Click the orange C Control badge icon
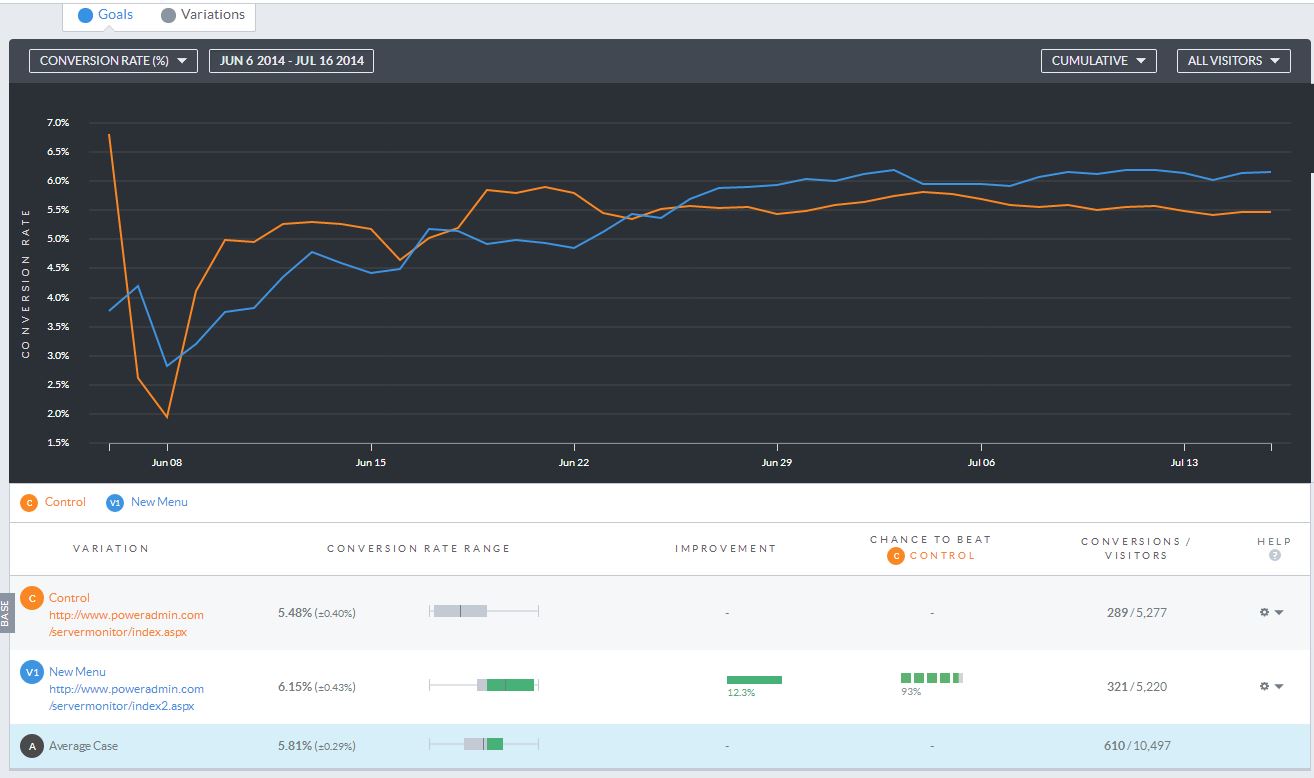This screenshot has height=778, width=1314. point(31,598)
